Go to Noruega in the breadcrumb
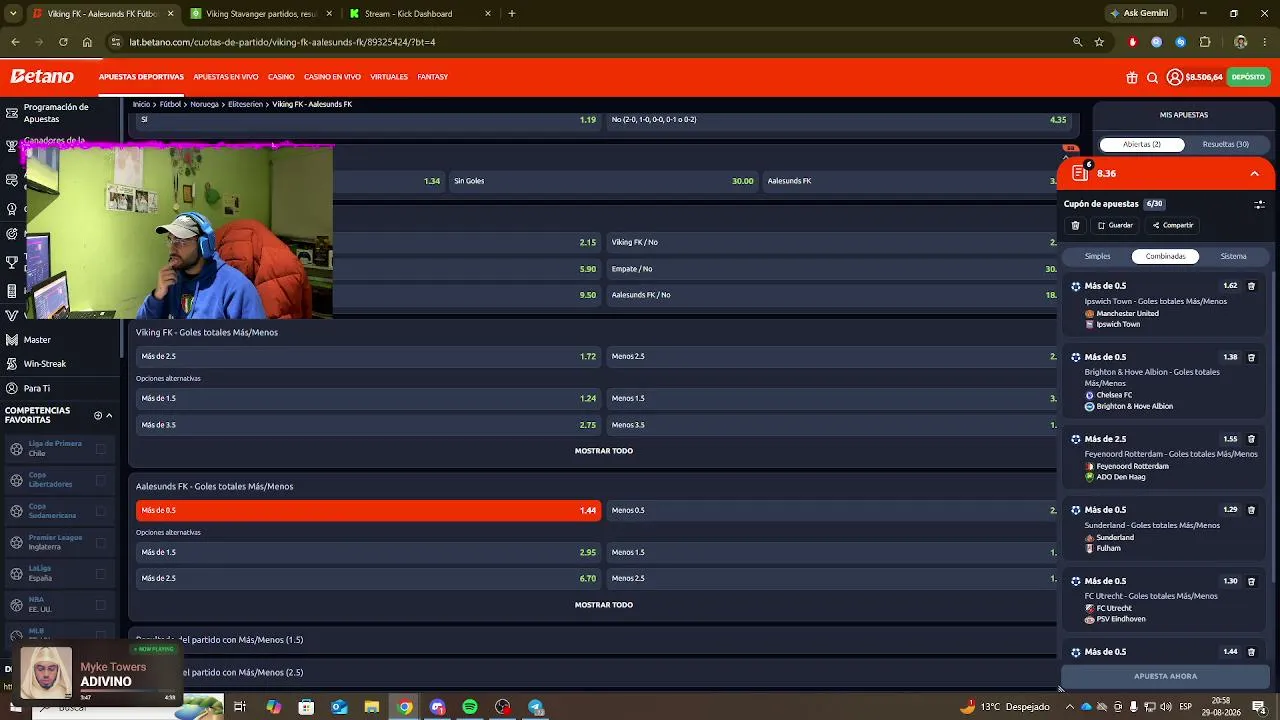 pyautogui.click(x=204, y=104)
